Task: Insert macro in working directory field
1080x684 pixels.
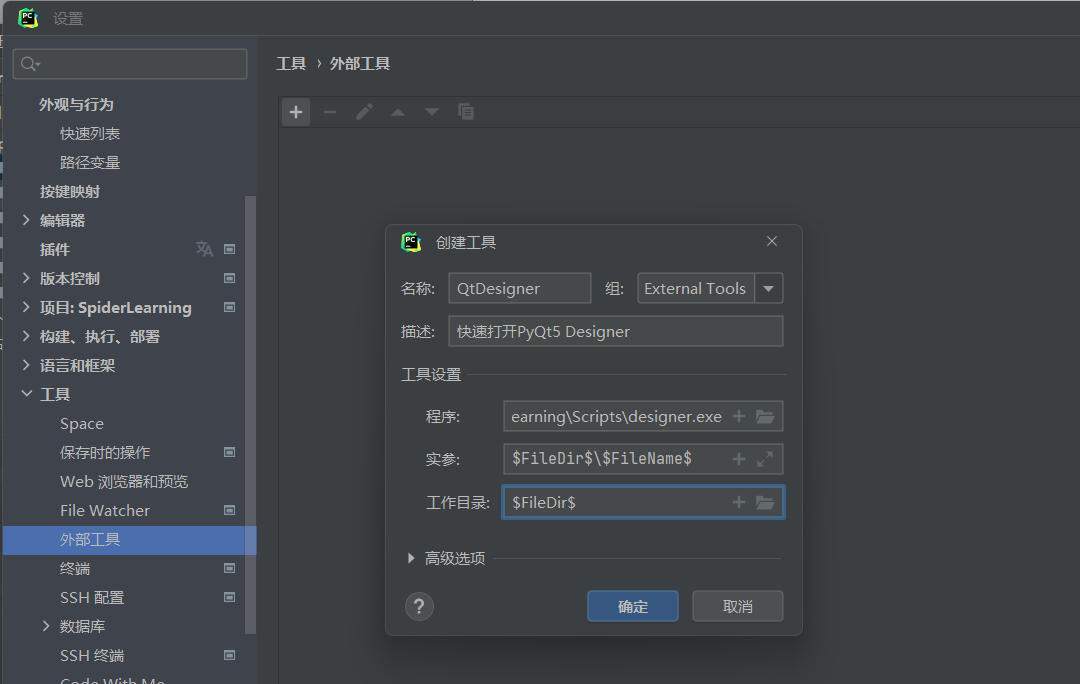Action: point(739,502)
